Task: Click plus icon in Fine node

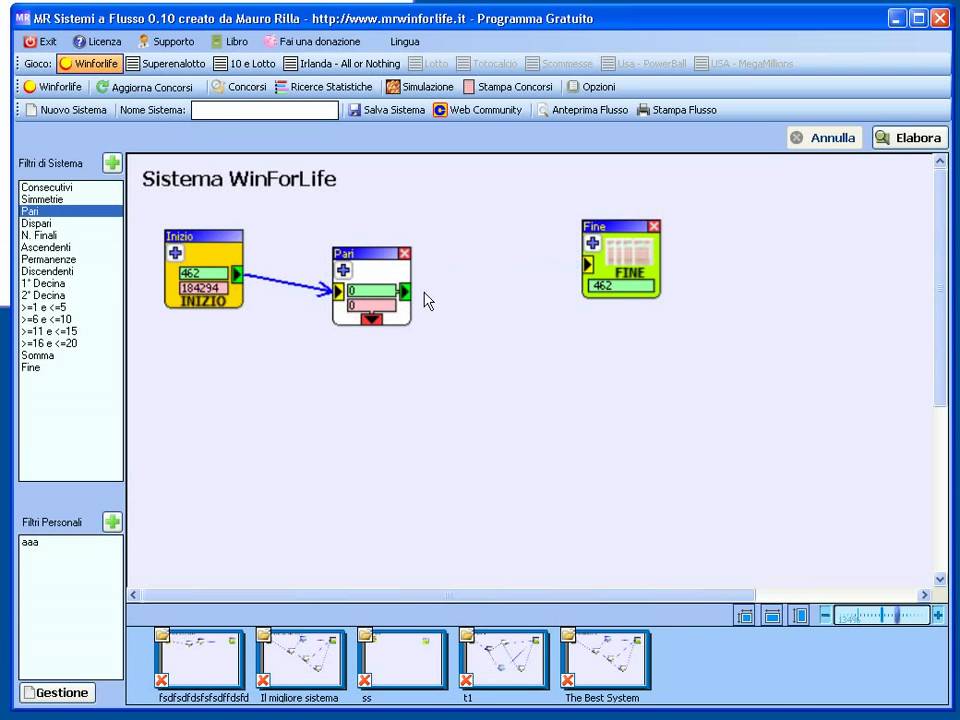Action: [x=593, y=243]
